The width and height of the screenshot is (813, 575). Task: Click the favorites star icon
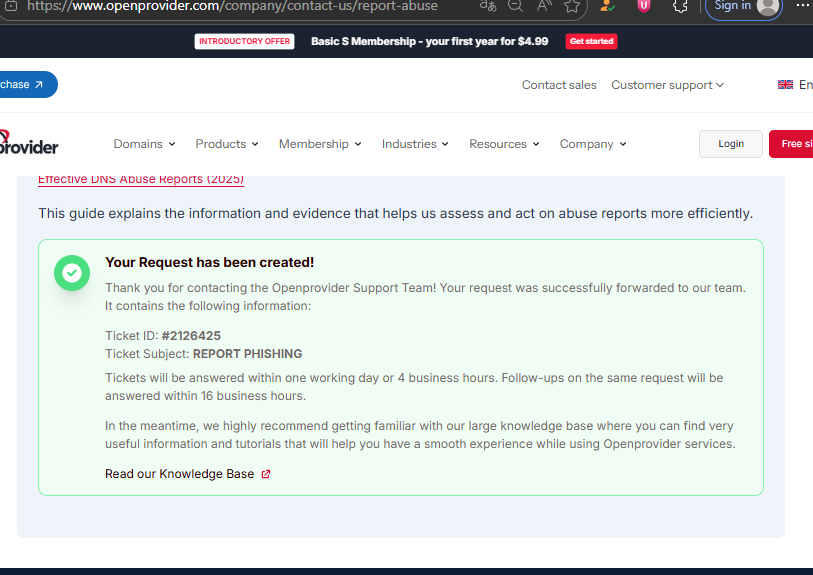tap(572, 6)
